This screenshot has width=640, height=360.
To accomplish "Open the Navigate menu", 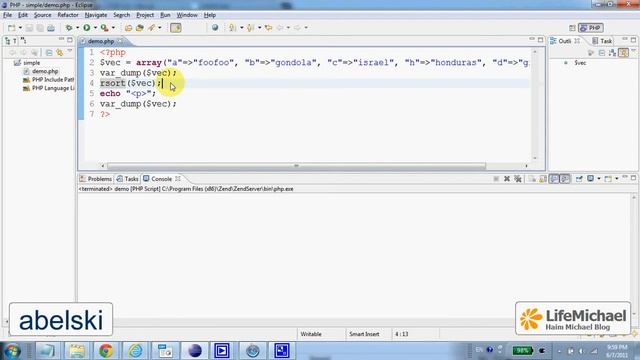I will pos(96,15).
